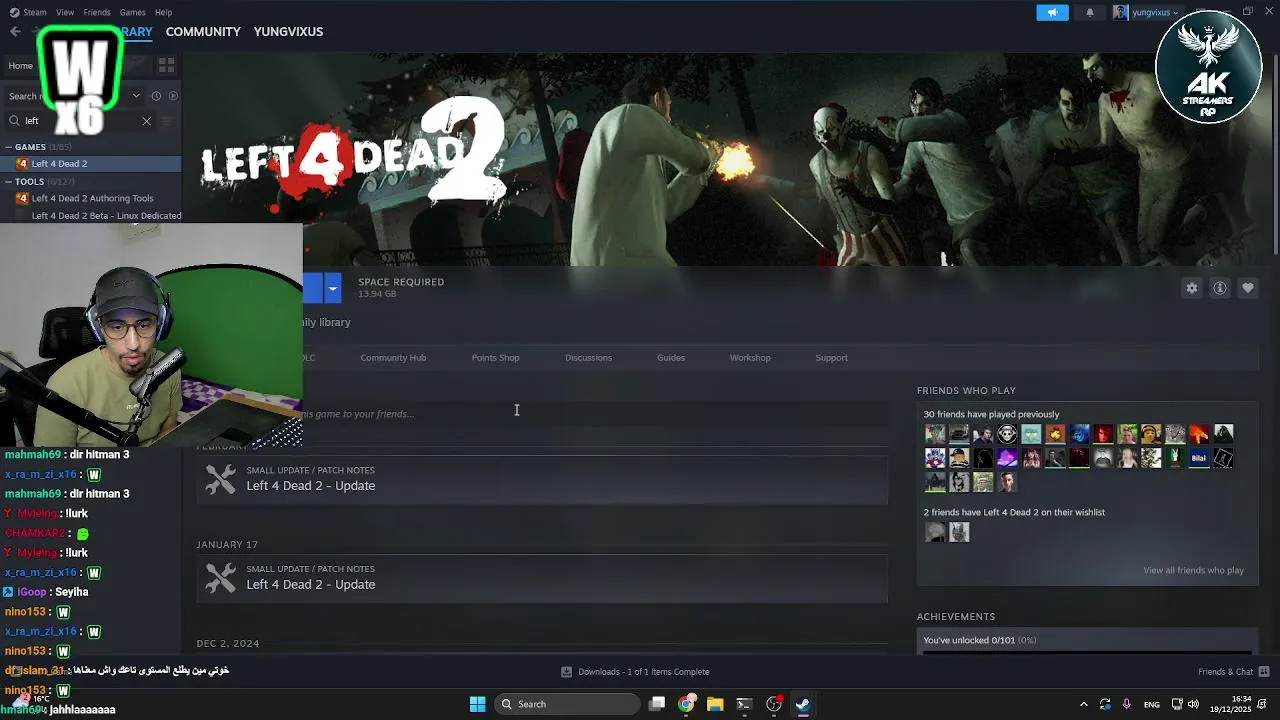This screenshot has height=720, width=1280.
Task: Expand the library filter dropdown chevron
Action: tap(136, 96)
